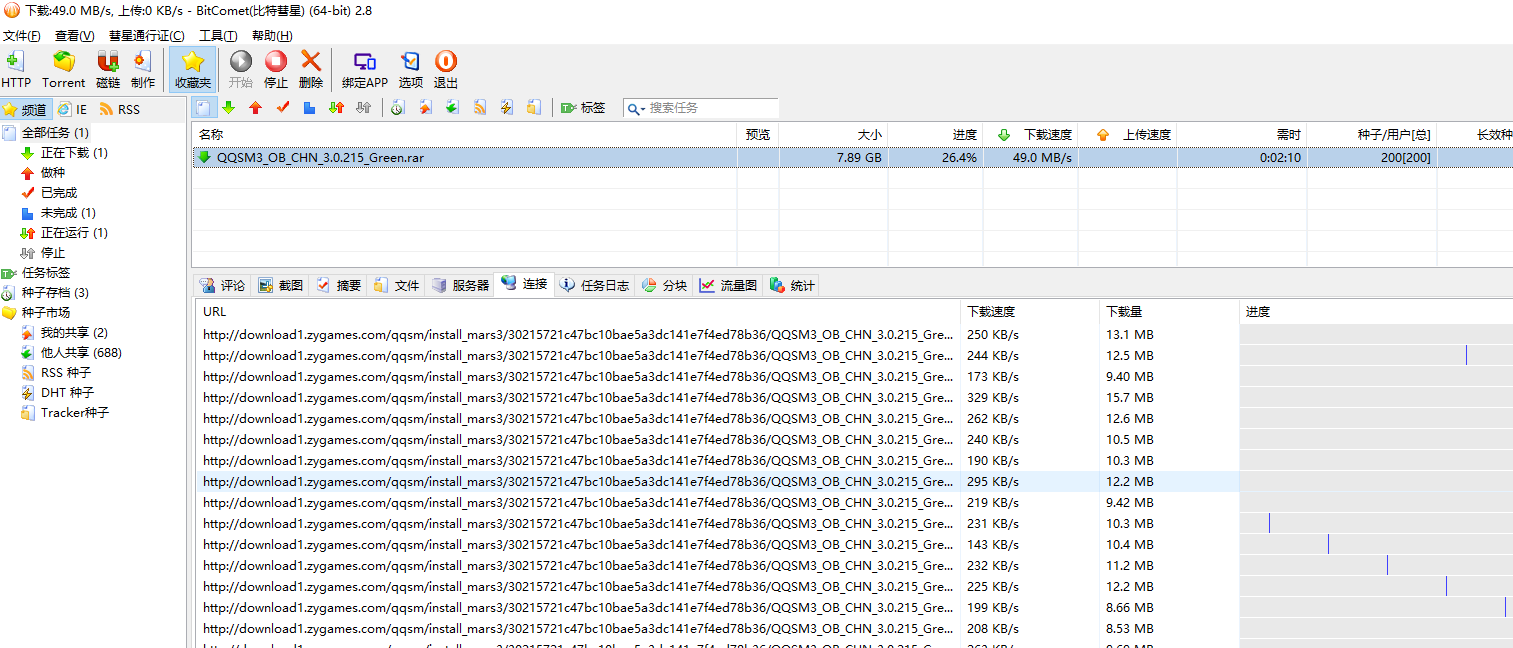Open the 帮助(H) menu
The width and height of the screenshot is (1513, 648).
[x=272, y=36]
